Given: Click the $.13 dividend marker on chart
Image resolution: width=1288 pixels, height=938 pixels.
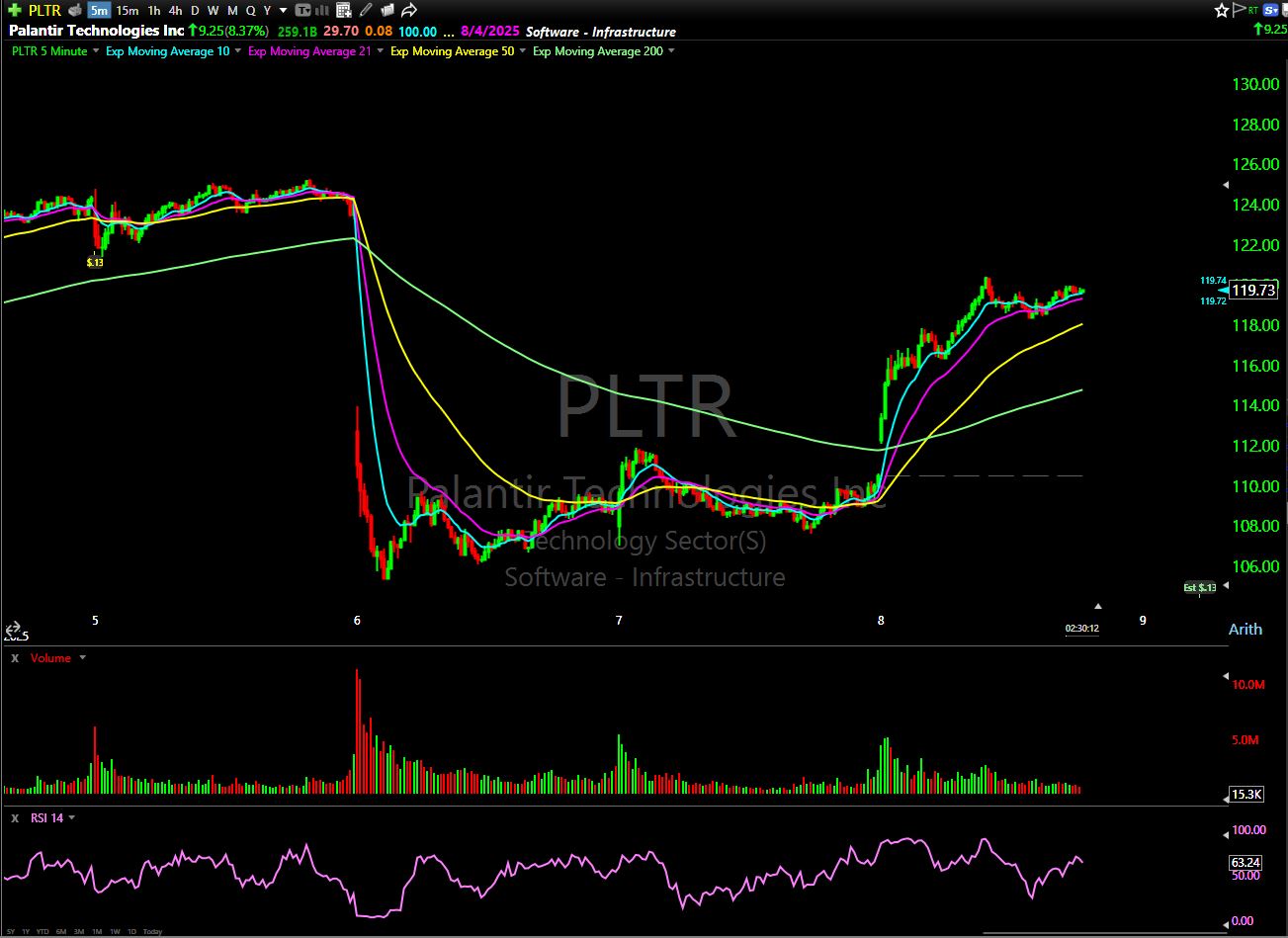Looking at the screenshot, I should coord(95,262).
